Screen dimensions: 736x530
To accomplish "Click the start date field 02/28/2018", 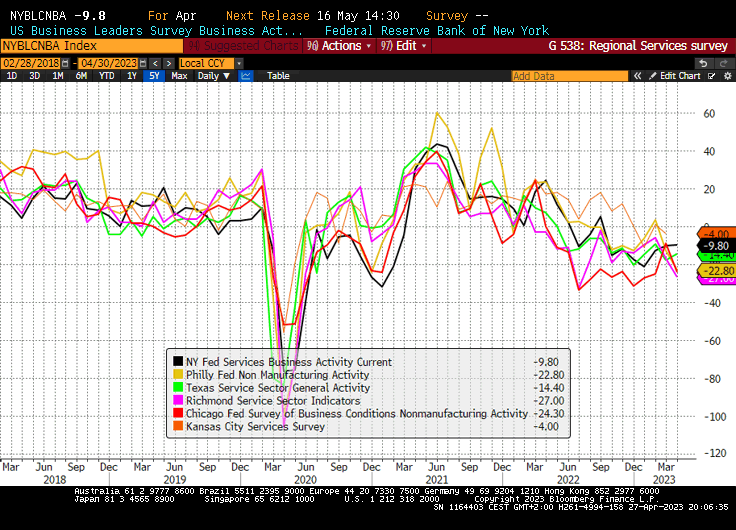I will pyautogui.click(x=31, y=63).
